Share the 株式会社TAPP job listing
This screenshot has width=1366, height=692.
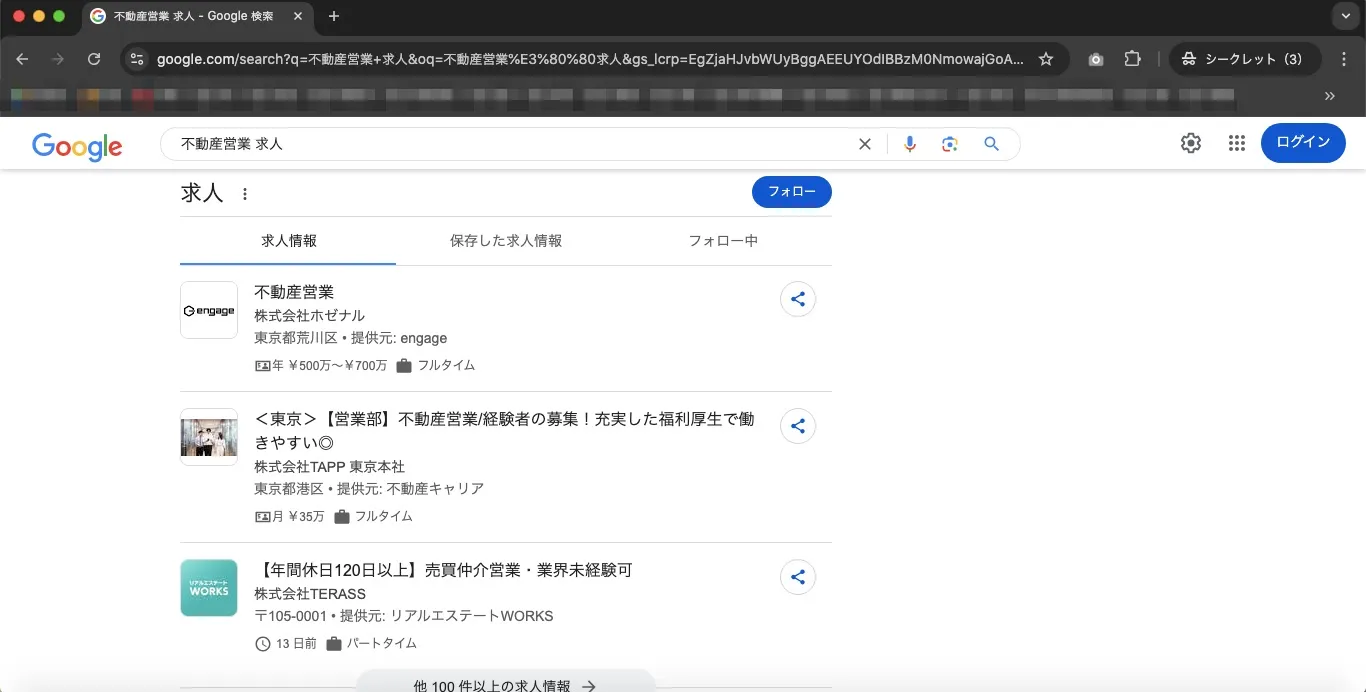798,426
